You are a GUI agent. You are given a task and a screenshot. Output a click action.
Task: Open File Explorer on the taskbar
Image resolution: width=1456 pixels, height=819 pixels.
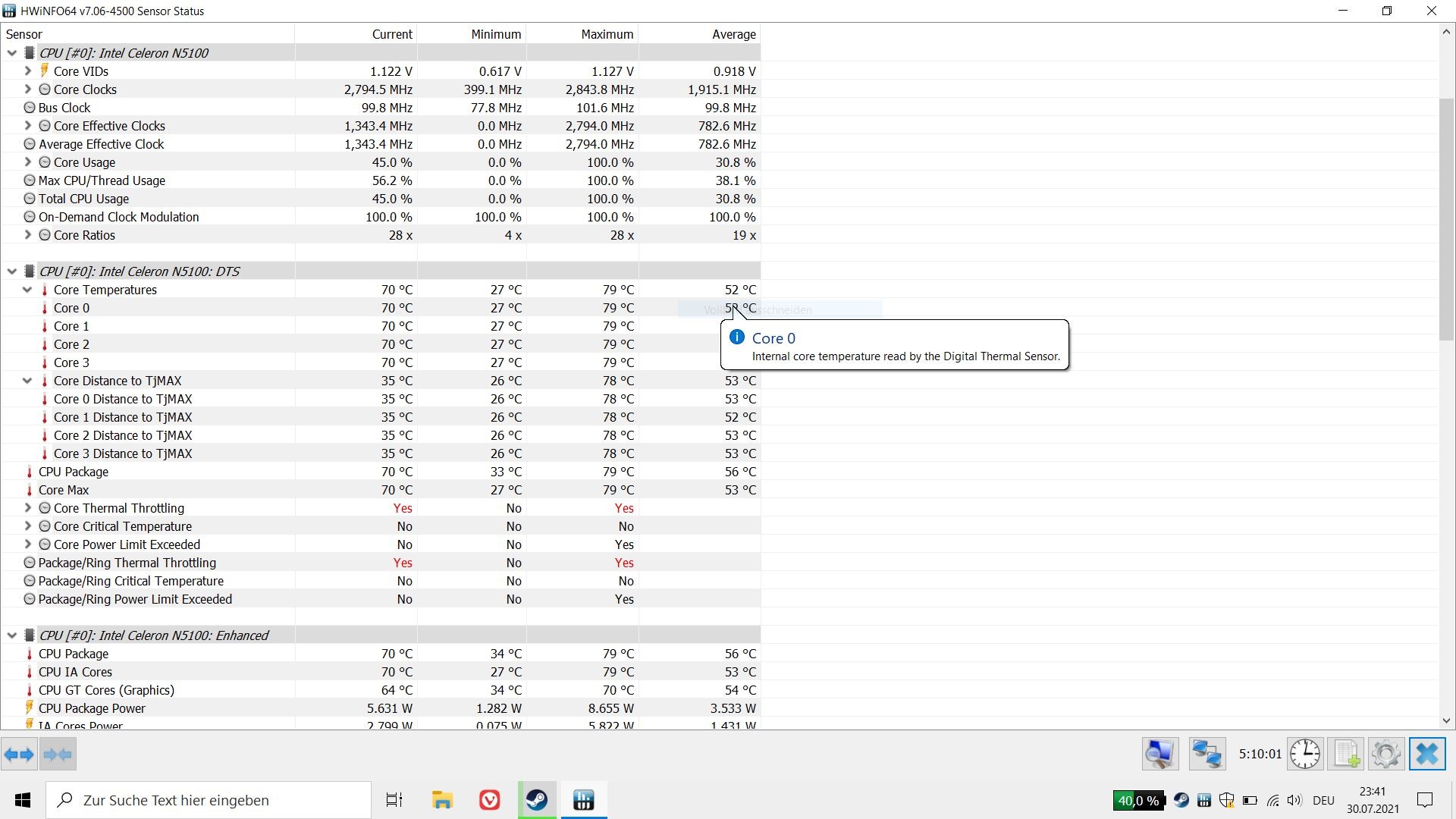pyautogui.click(x=442, y=800)
